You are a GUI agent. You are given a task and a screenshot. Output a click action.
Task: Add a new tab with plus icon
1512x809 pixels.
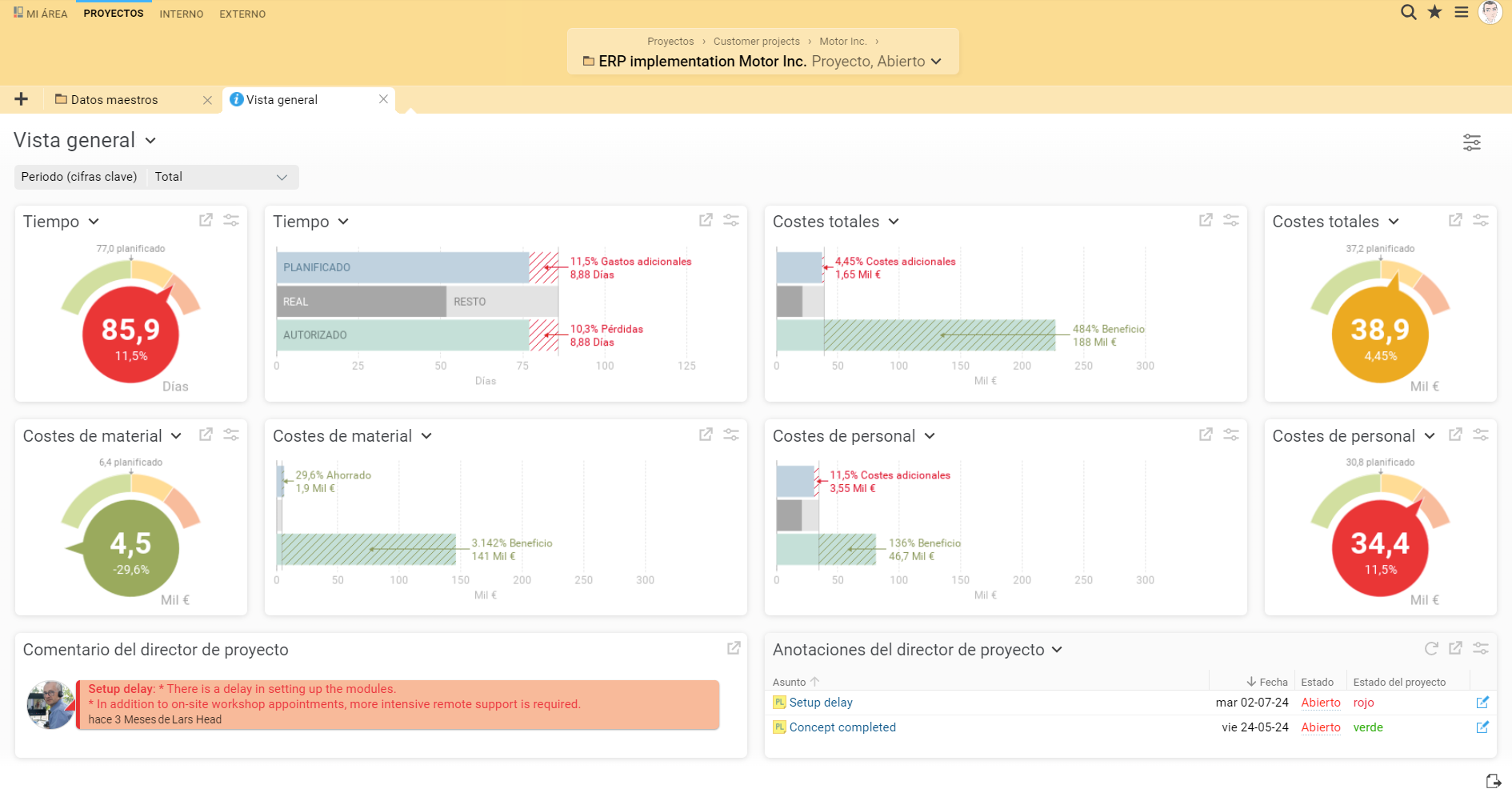pos(22,99)
